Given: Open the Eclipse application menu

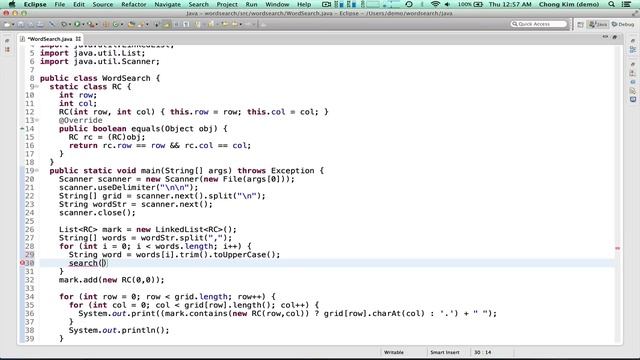Looking at the screenshot, I should click(35, 4).
